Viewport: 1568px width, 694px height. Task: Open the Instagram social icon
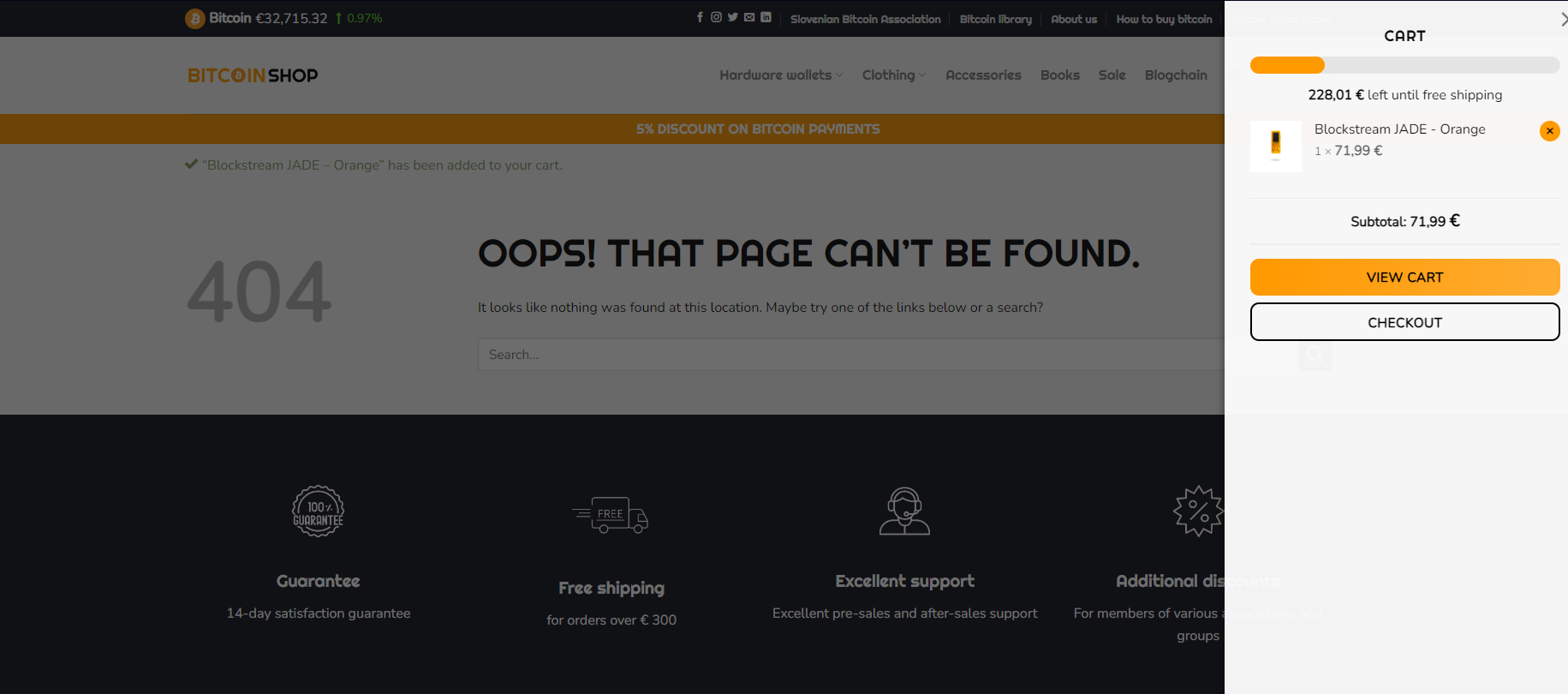716,17
